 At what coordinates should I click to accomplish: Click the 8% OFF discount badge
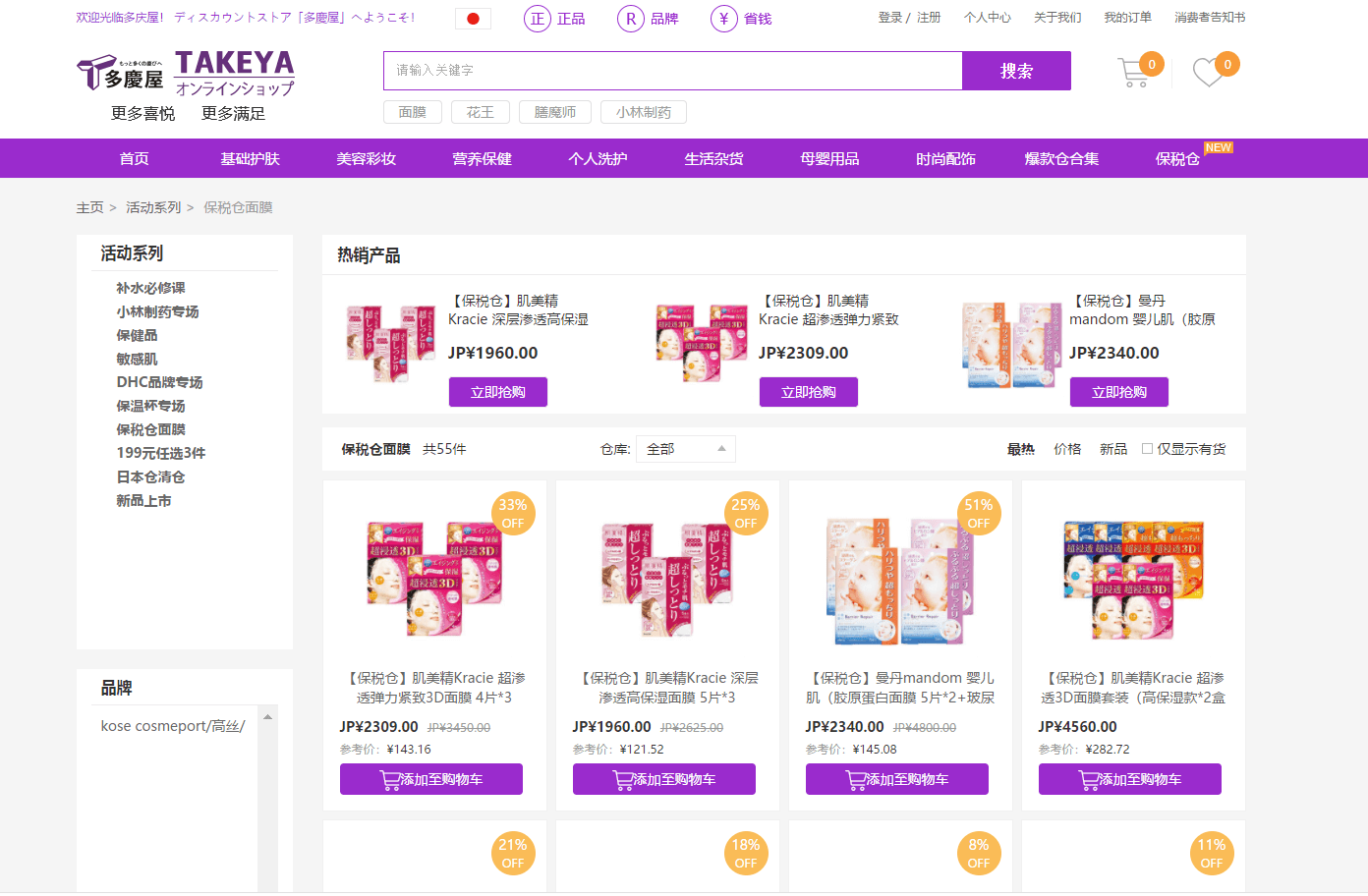979,853
